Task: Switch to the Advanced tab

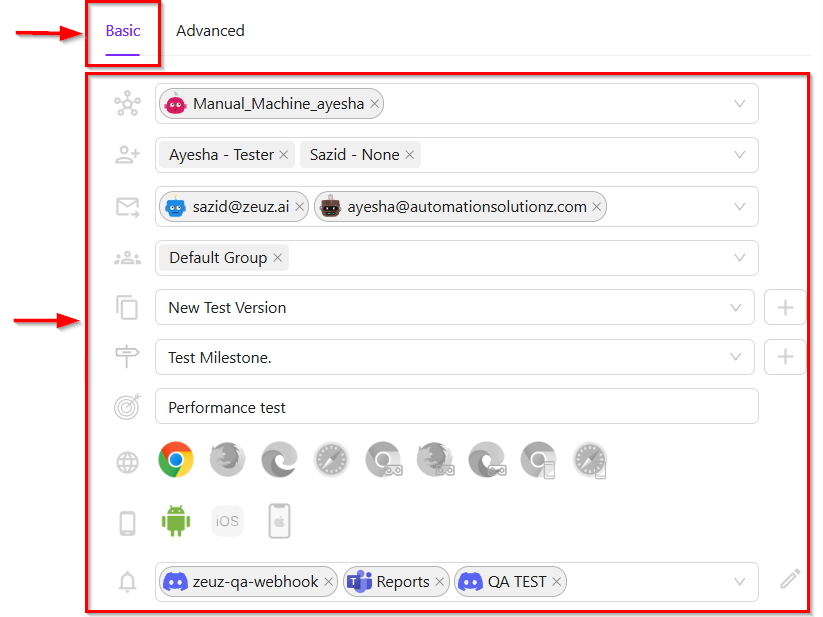Action: coord(210,31)
